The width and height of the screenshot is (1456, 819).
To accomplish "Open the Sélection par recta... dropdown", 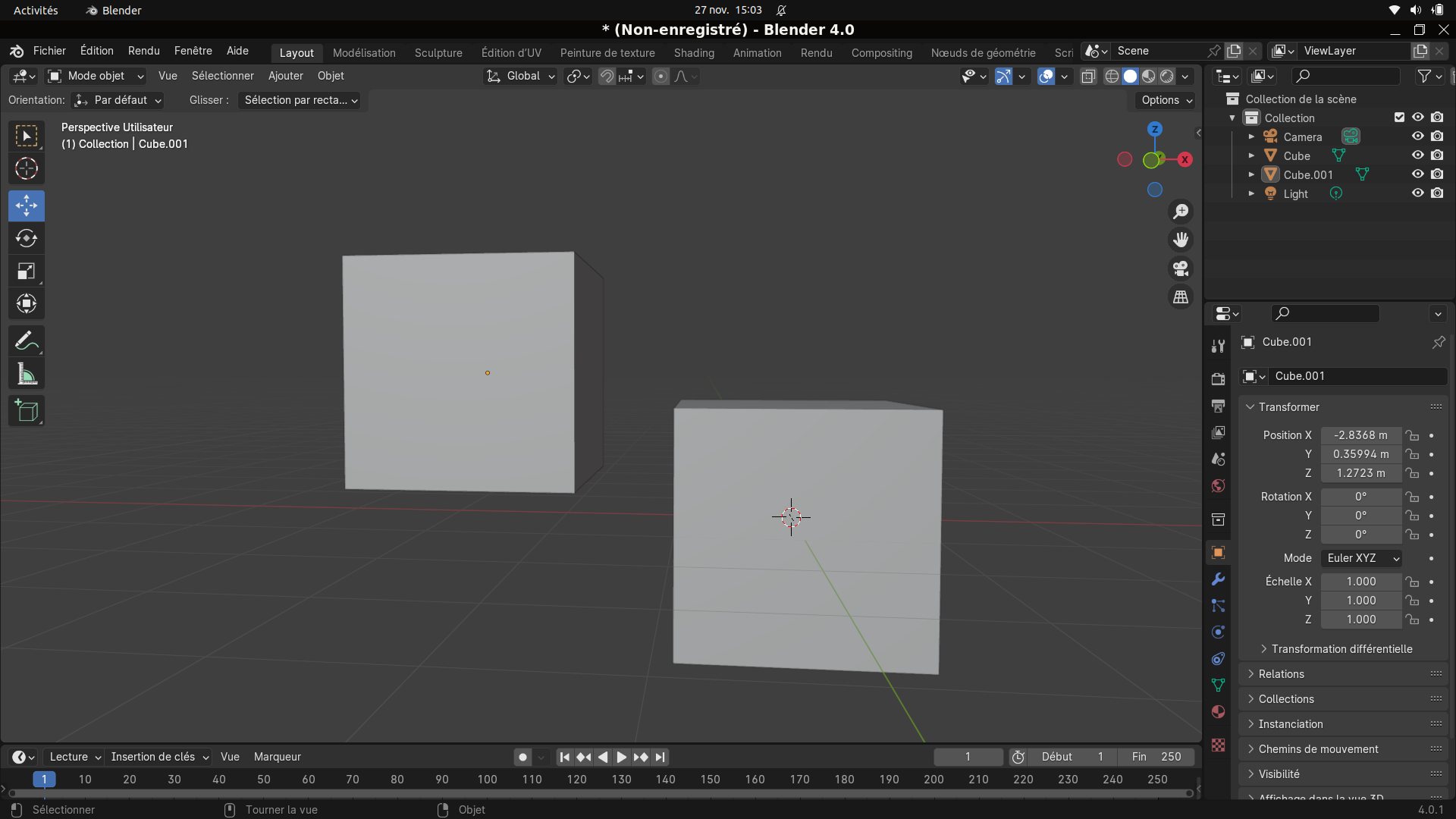I will pyautogui.click(x=300, y=100).
